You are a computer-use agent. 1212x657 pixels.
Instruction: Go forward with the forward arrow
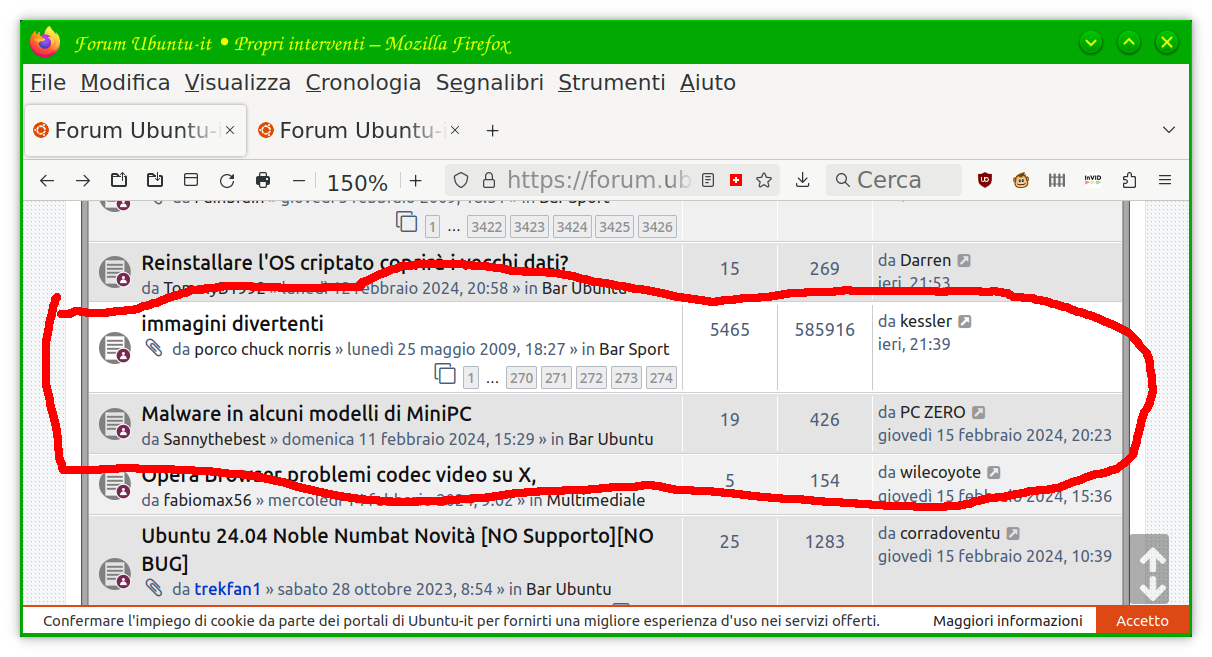83,181
